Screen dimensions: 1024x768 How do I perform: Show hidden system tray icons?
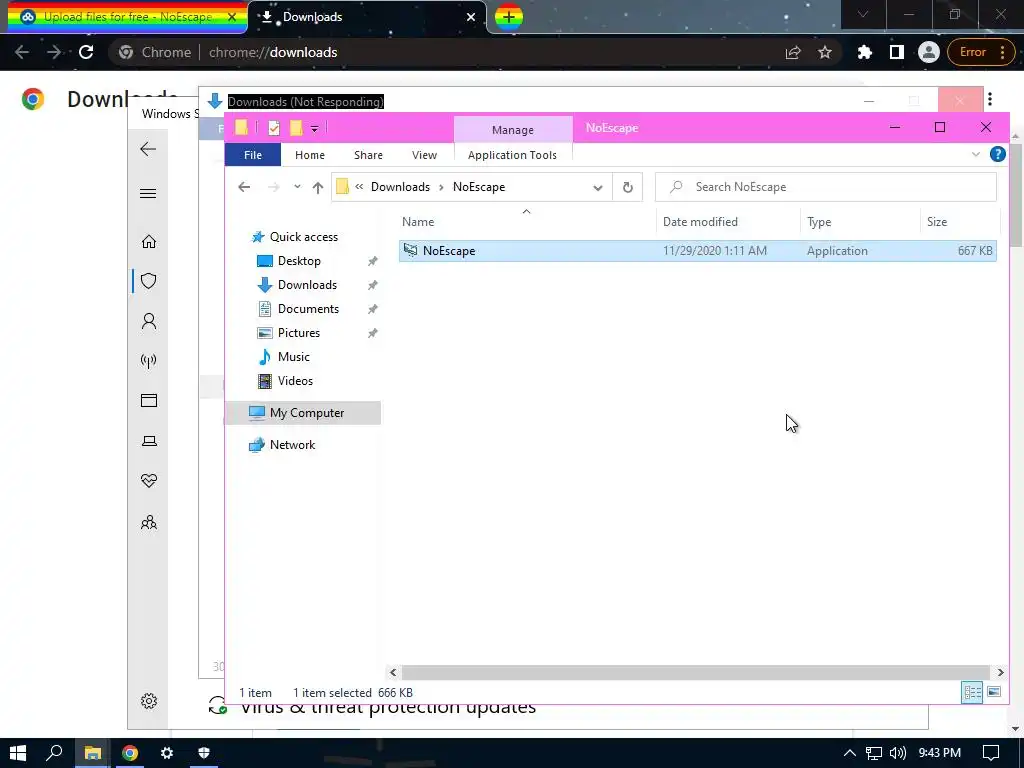pyautogui.click(x=849, y=753)
